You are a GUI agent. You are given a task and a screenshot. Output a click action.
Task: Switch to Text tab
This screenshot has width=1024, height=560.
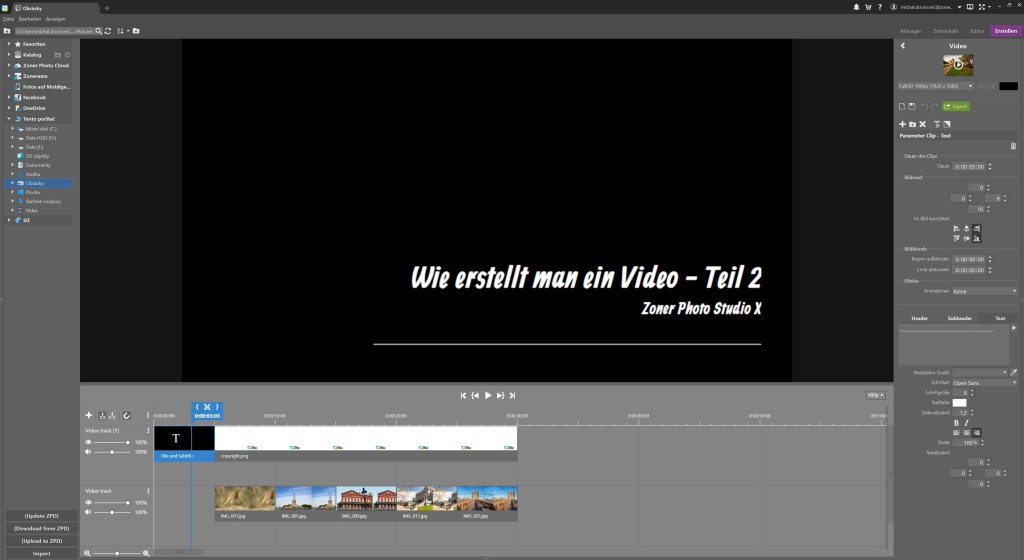pyautogui.click(x=1000, y=318)
